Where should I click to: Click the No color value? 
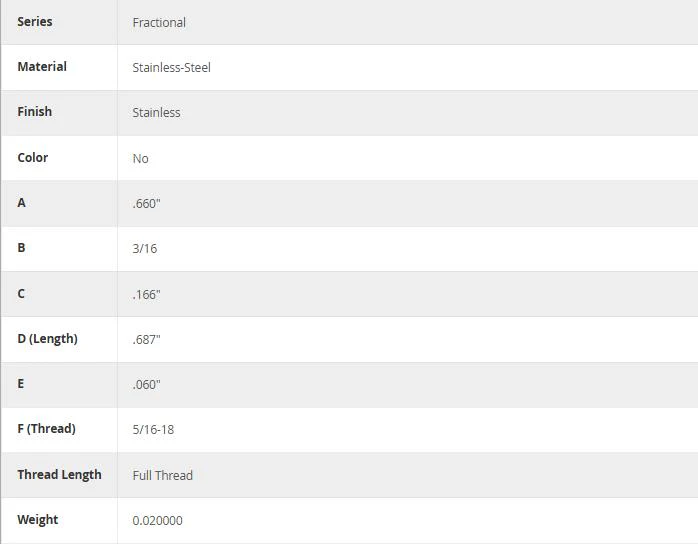tap(140, 158)
